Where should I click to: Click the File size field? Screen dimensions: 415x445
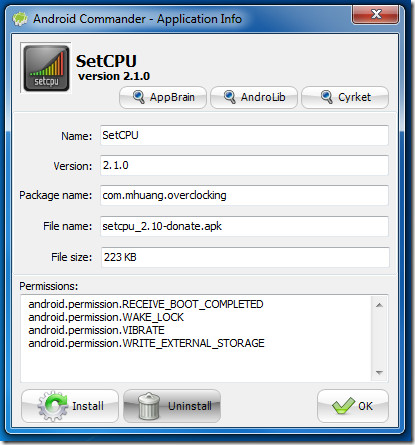[x=245, y=257]
